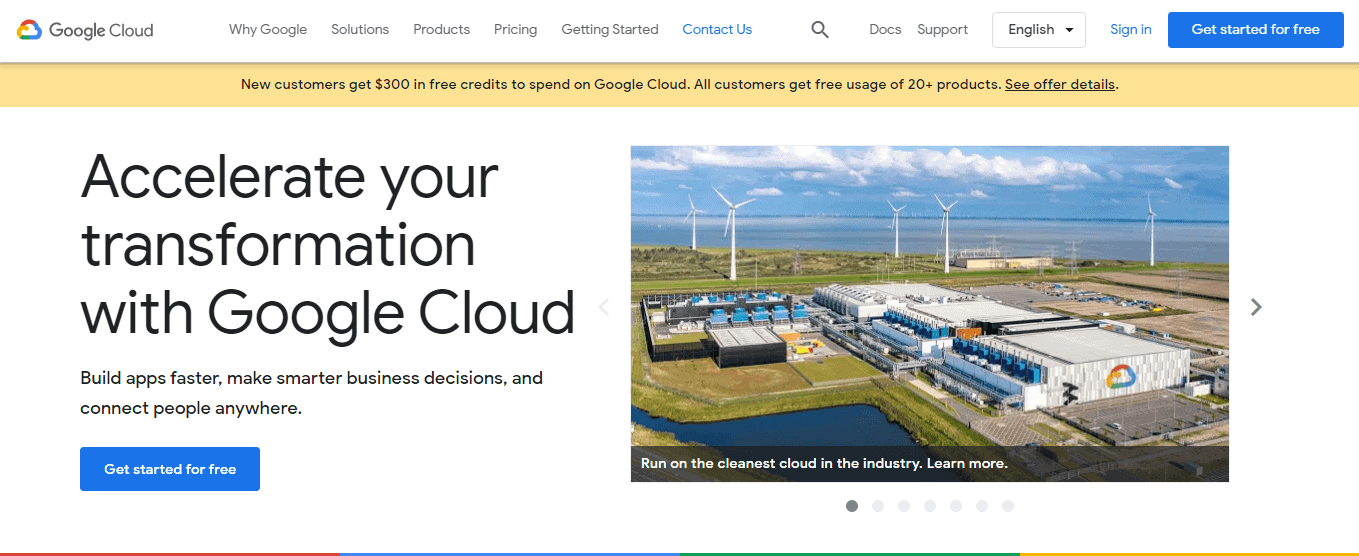This screenshot has width=1359, height=556.
Task: Select the last carousel dot indicator
Action: click(x=1008, y=506)
